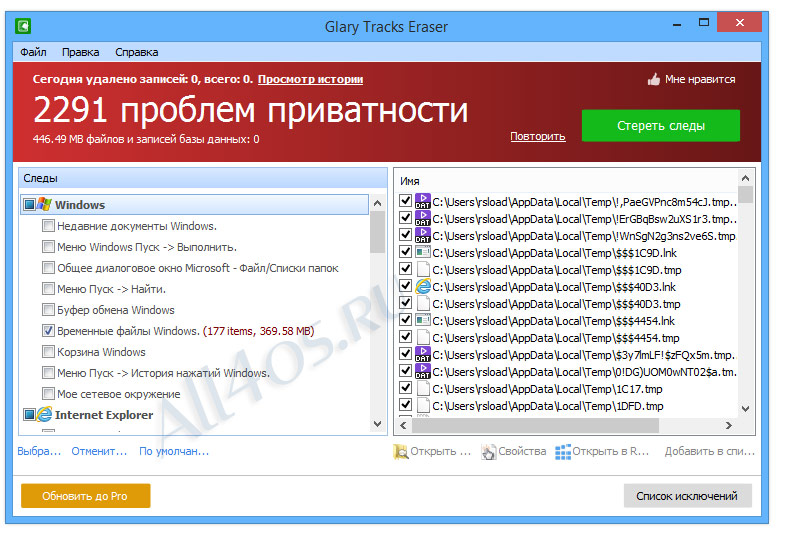Click the Выбра... link

[39, 451]
